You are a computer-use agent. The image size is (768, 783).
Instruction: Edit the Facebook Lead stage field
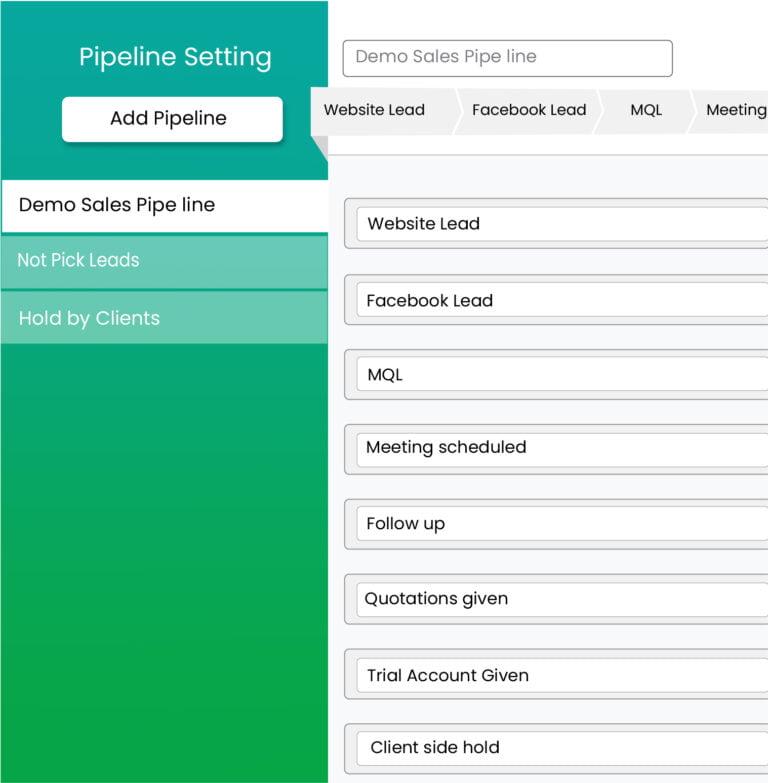[x=560, y=300]
